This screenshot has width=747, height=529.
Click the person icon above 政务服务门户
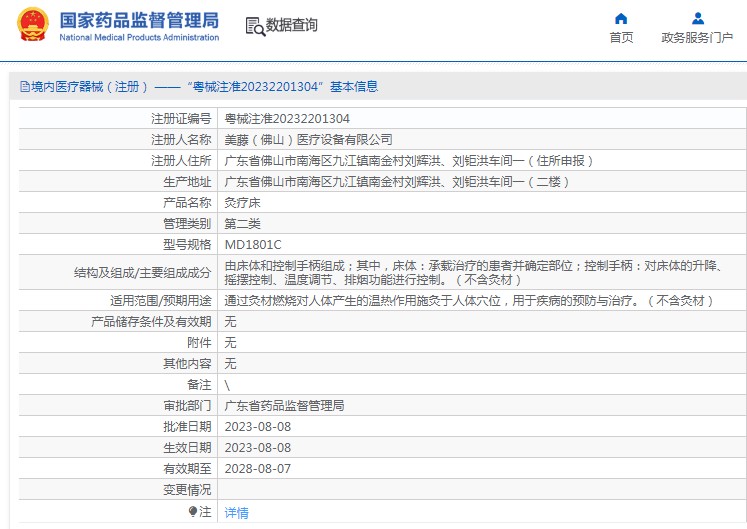click(x=697, y=18)
